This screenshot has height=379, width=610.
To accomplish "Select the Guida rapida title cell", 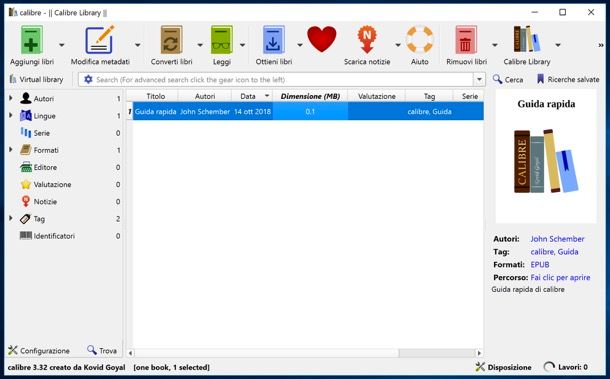I will click(x=156, y=111).
